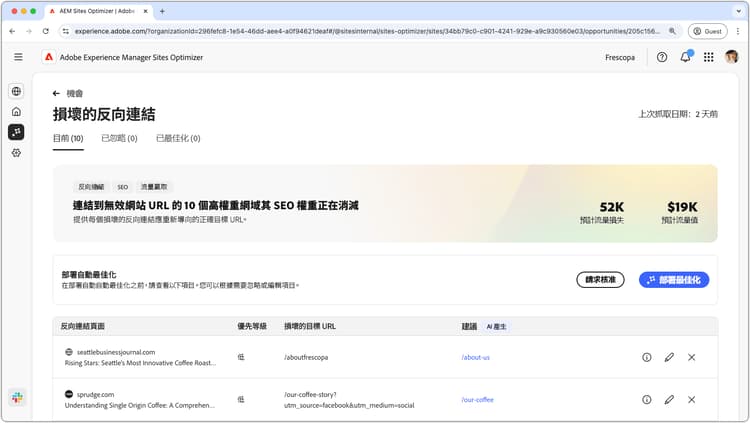The image size is (750, 423).
Task: Click the browser address bar URL
Action: [x=367, y=31]
